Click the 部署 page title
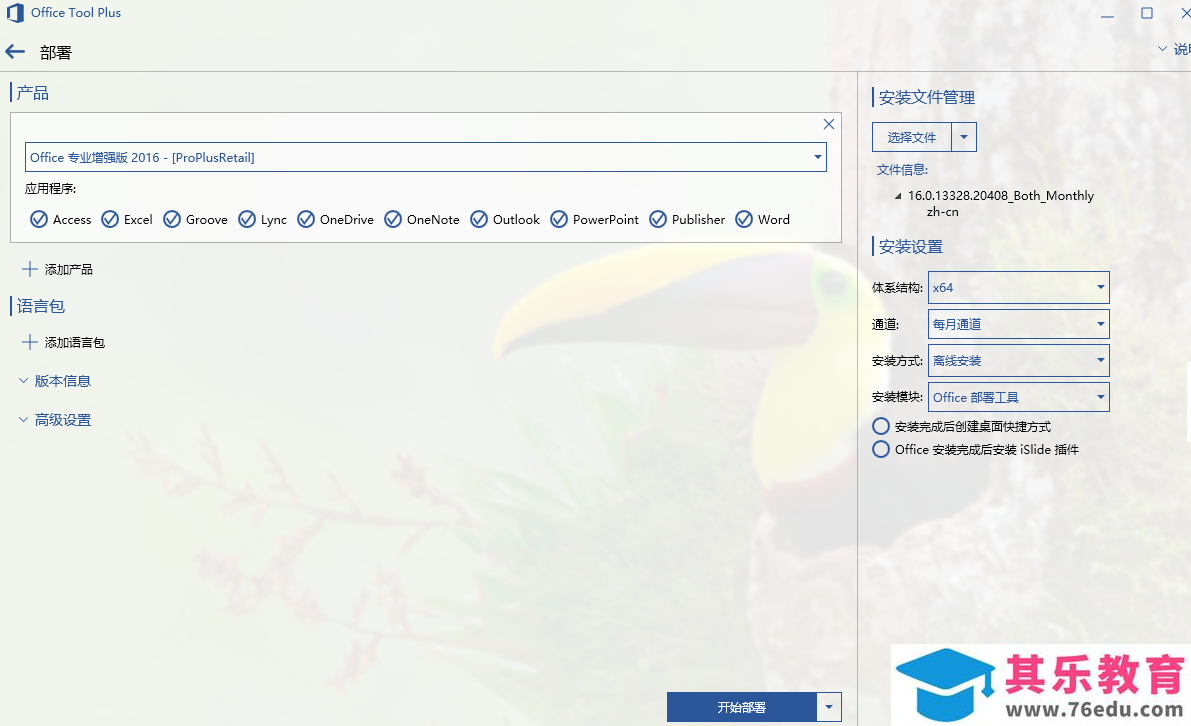Viewport: 1191px width, 726px height. click(55, 52)
